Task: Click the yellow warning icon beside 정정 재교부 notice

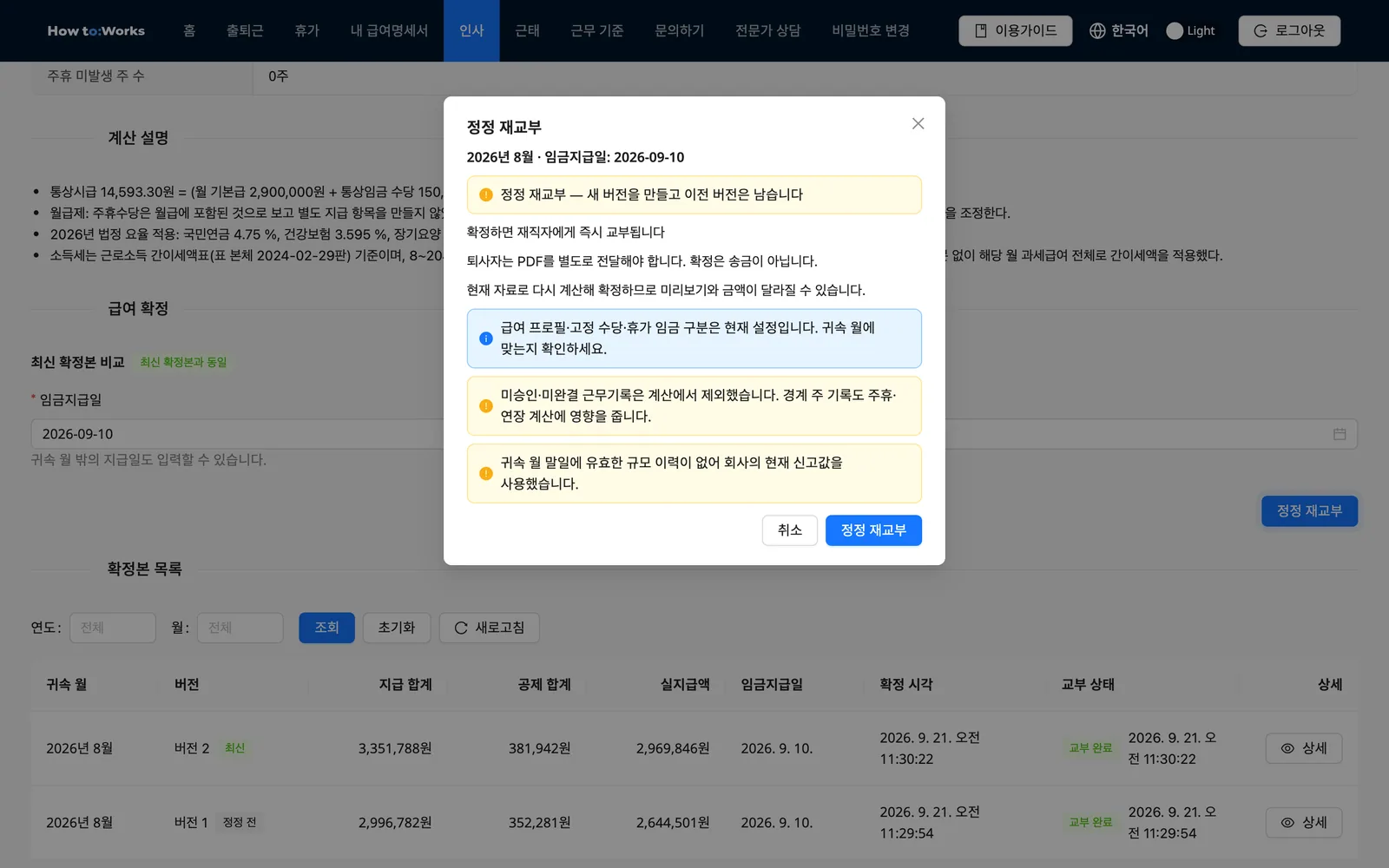Action: point(486,195)
